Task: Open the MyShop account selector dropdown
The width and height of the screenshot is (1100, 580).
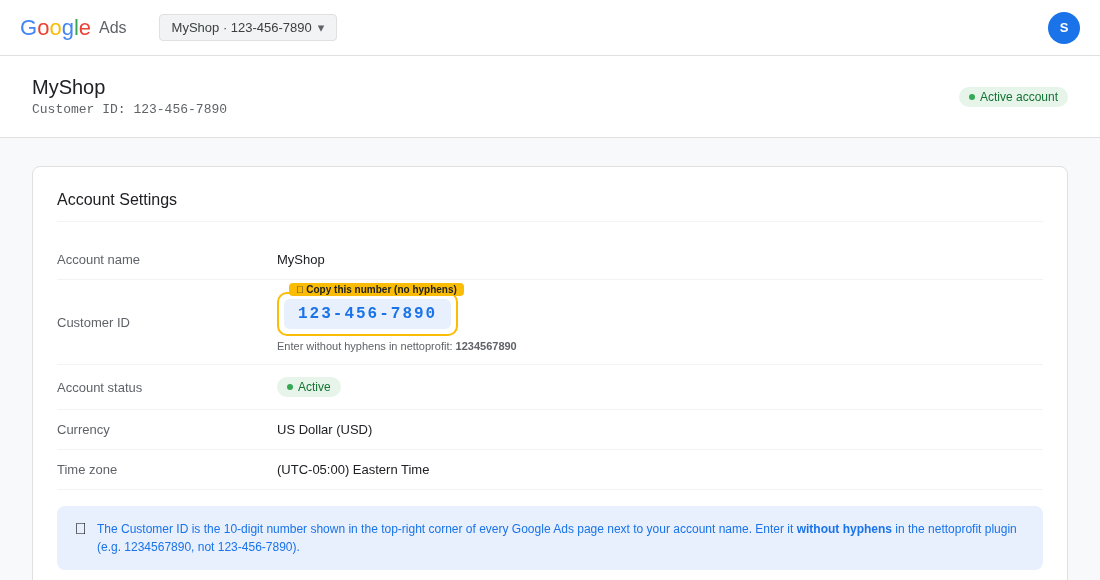Action: (248, 27)
